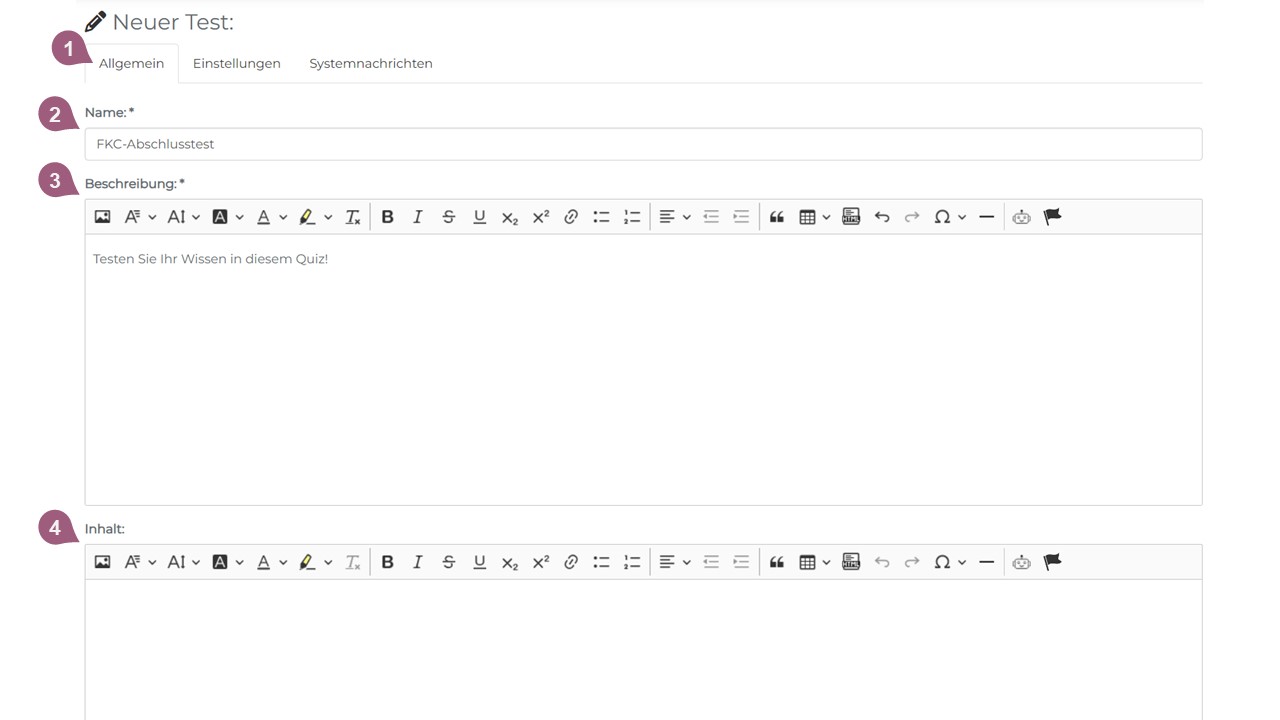The height and width of the screenshot is (720, 1280).
Task: Open highlight color picker in Inhalt toolbar
Action: click(x=314, y=562)
